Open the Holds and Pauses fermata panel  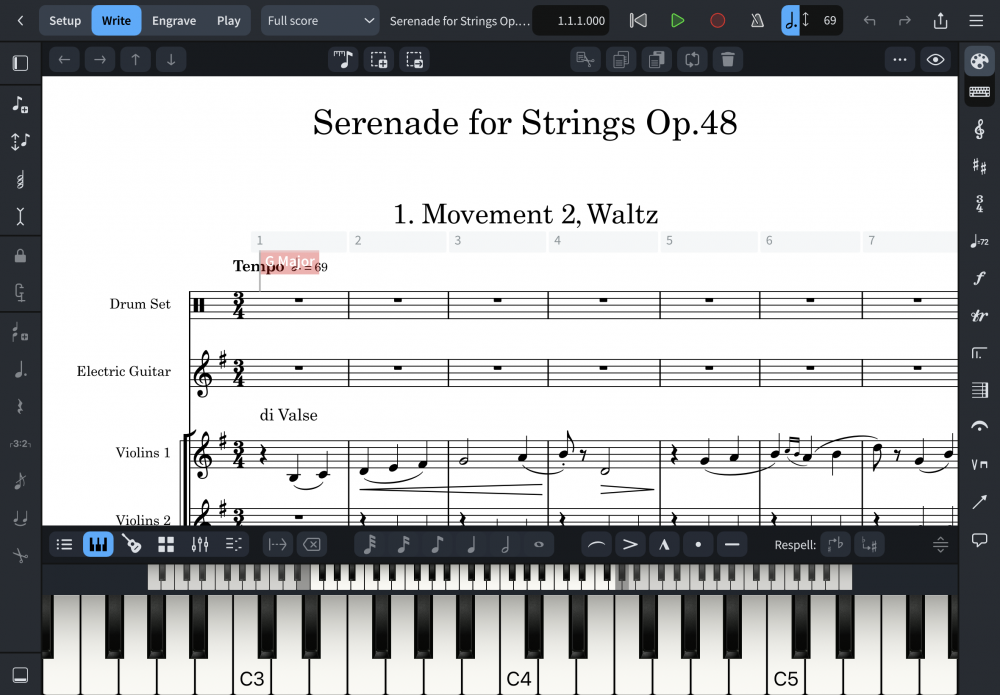[x=979, y=427]
